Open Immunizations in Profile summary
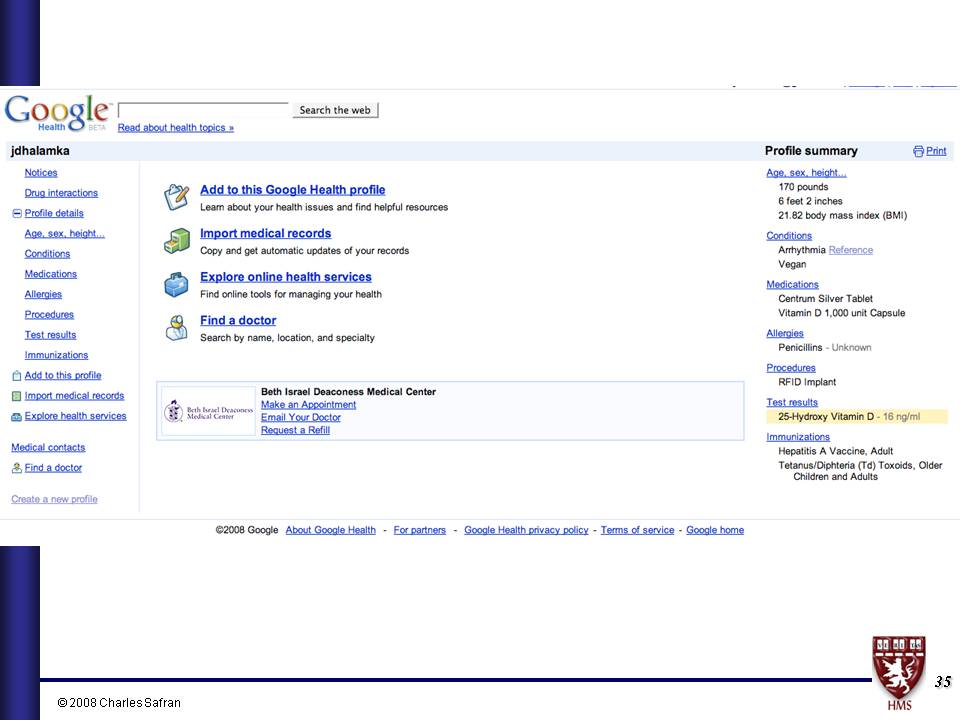Viewport: 960px width, 720px height. 798,437
